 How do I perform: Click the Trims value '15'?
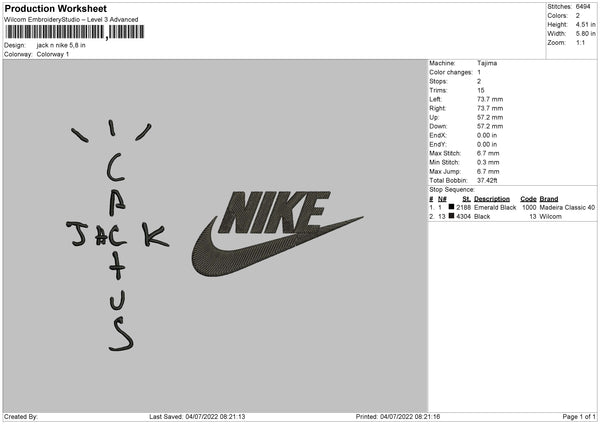[481, 90]
